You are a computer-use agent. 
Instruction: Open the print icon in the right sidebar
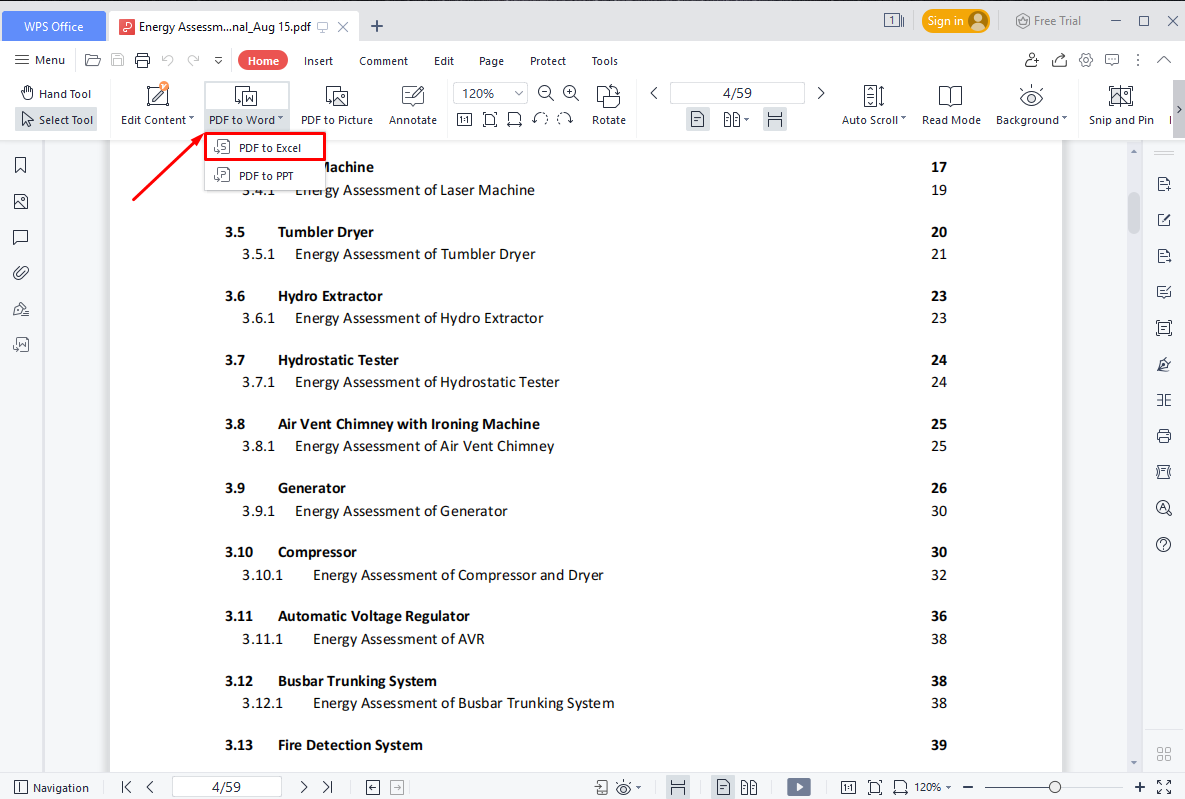click(1163, 436)
